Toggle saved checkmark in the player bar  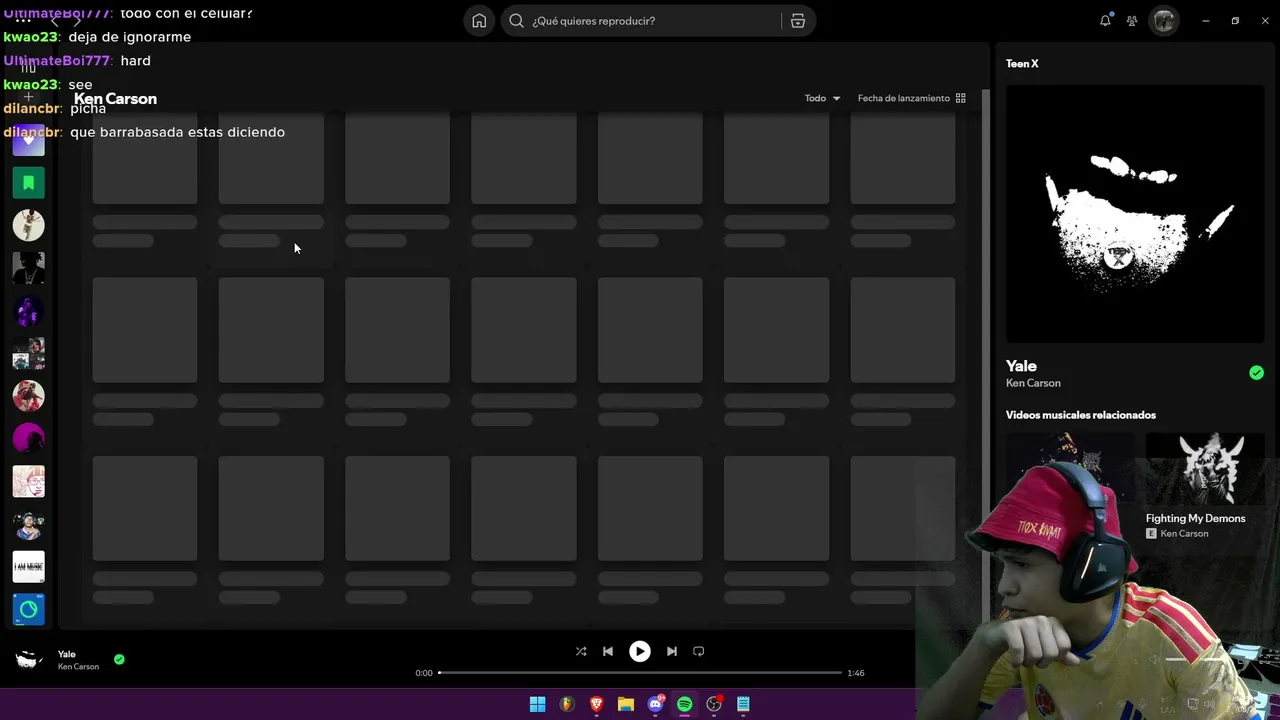click(119, 660)
